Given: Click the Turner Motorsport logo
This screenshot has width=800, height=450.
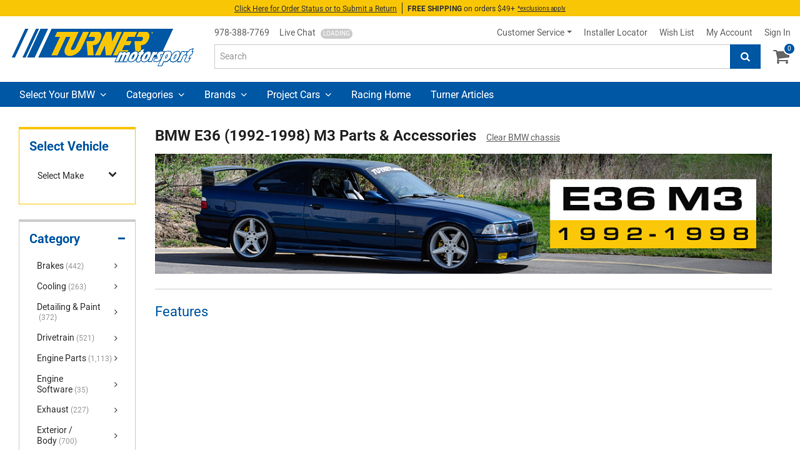Looking at the screenshot, I should tap(103, 47).
